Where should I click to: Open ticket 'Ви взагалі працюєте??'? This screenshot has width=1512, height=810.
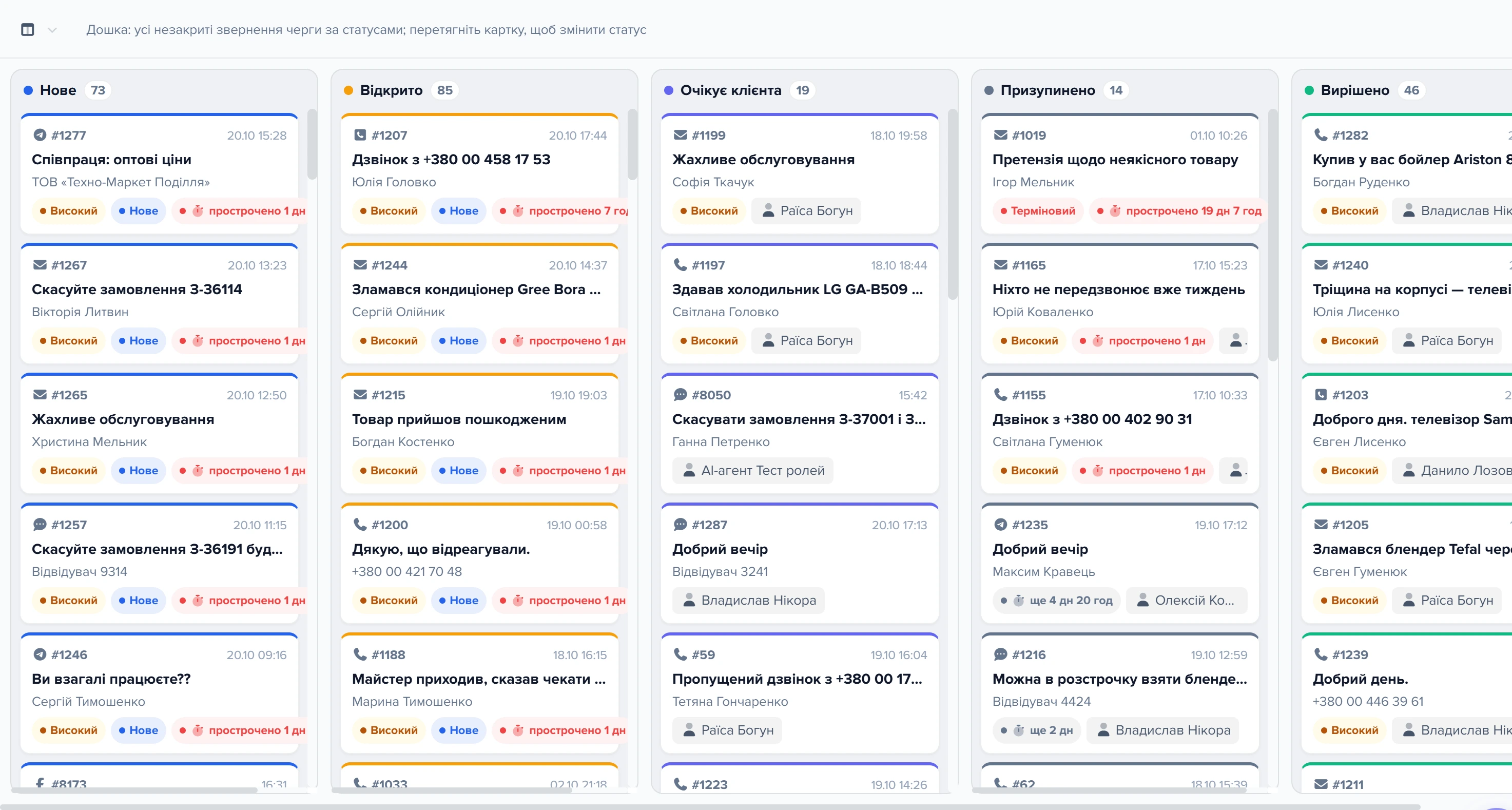pyautogui.click(x=111, y=679)
